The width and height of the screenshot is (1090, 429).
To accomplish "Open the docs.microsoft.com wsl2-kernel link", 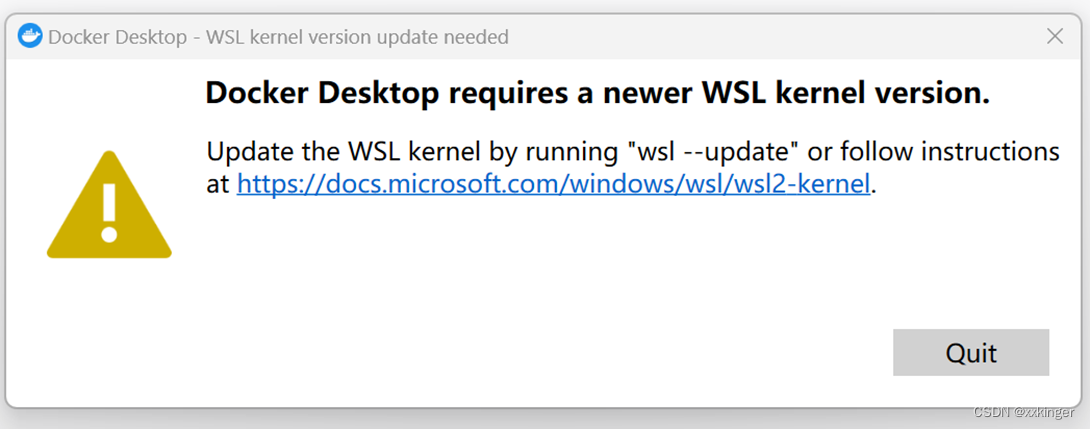I will [x=553, y=184].
